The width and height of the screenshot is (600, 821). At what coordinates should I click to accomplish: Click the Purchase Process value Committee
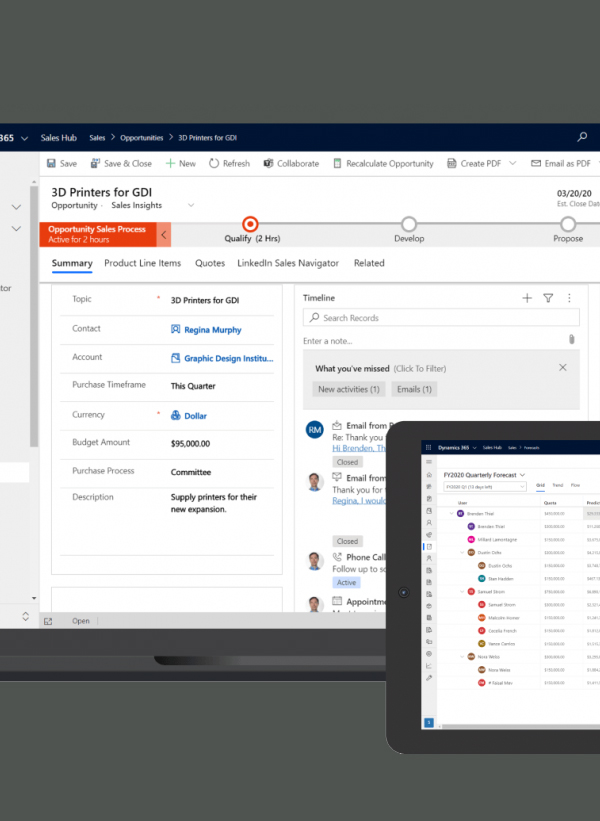coord(191,472)
